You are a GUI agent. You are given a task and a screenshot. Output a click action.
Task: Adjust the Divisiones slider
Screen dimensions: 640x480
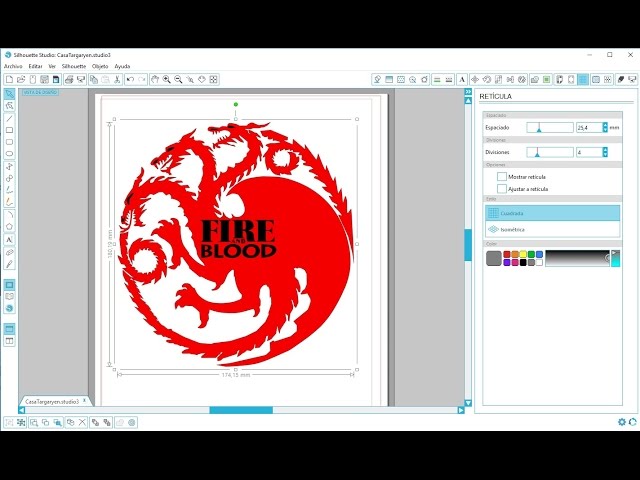[x=550, y=152]
